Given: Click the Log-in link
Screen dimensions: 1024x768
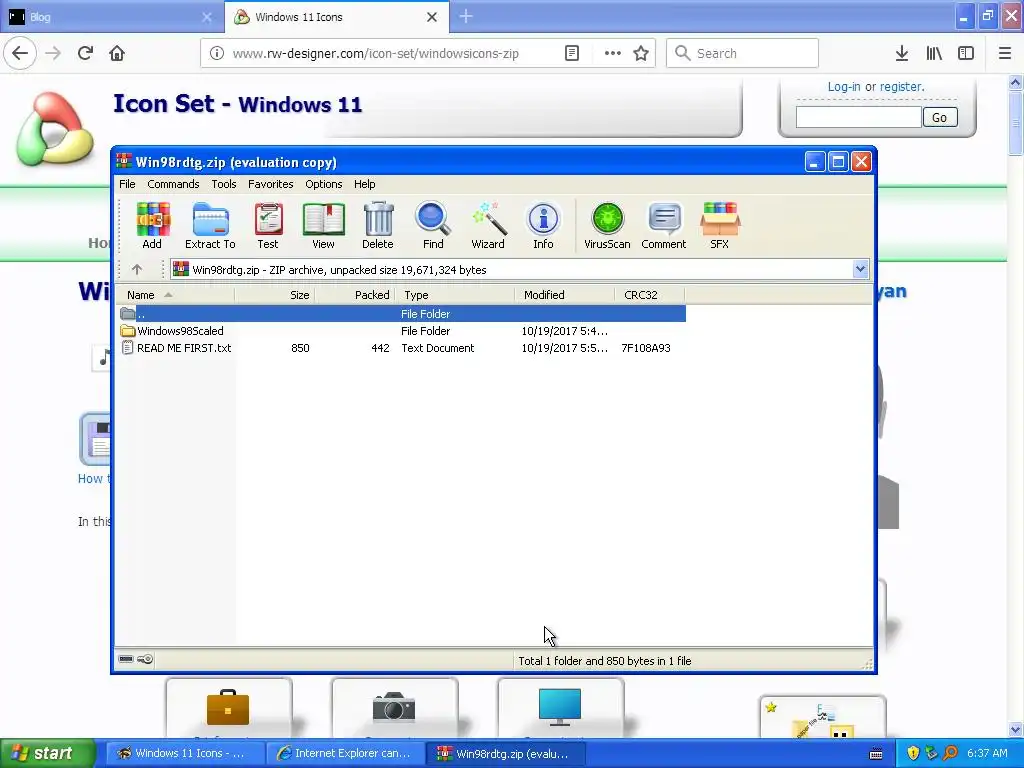Looking at the screenshot, I should point(844,86).
